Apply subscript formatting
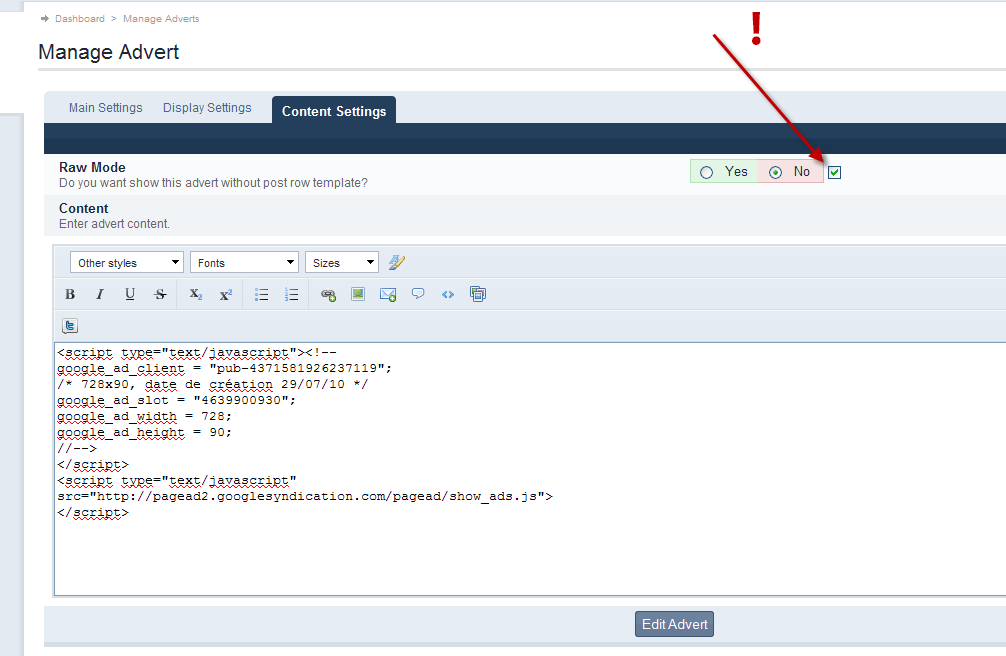The height and width of the screenshot is (656, 1006). point(196,294)
